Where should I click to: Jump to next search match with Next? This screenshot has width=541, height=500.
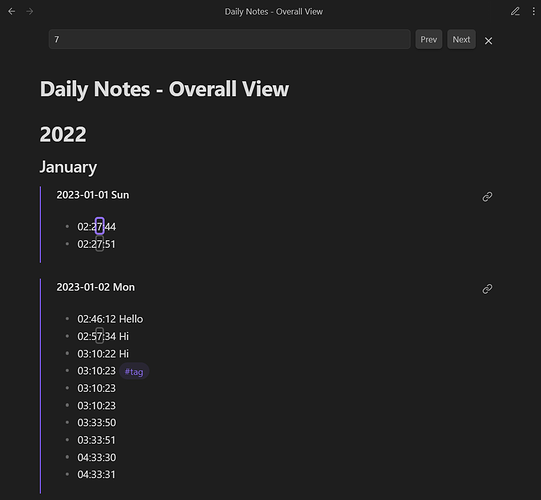tap(461, 39)
